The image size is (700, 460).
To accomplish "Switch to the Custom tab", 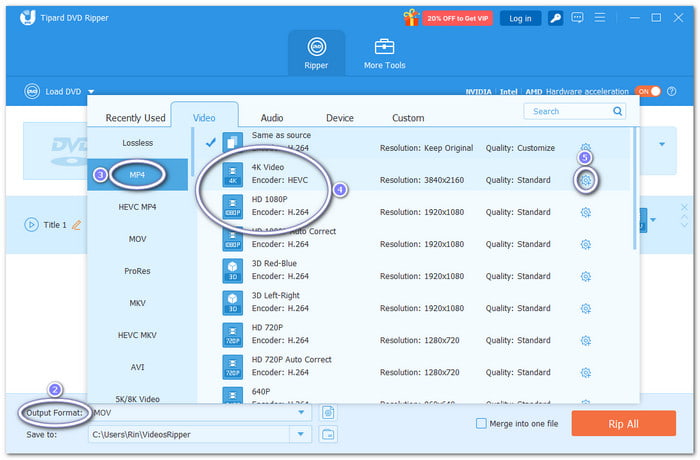I will coord(408,118).
